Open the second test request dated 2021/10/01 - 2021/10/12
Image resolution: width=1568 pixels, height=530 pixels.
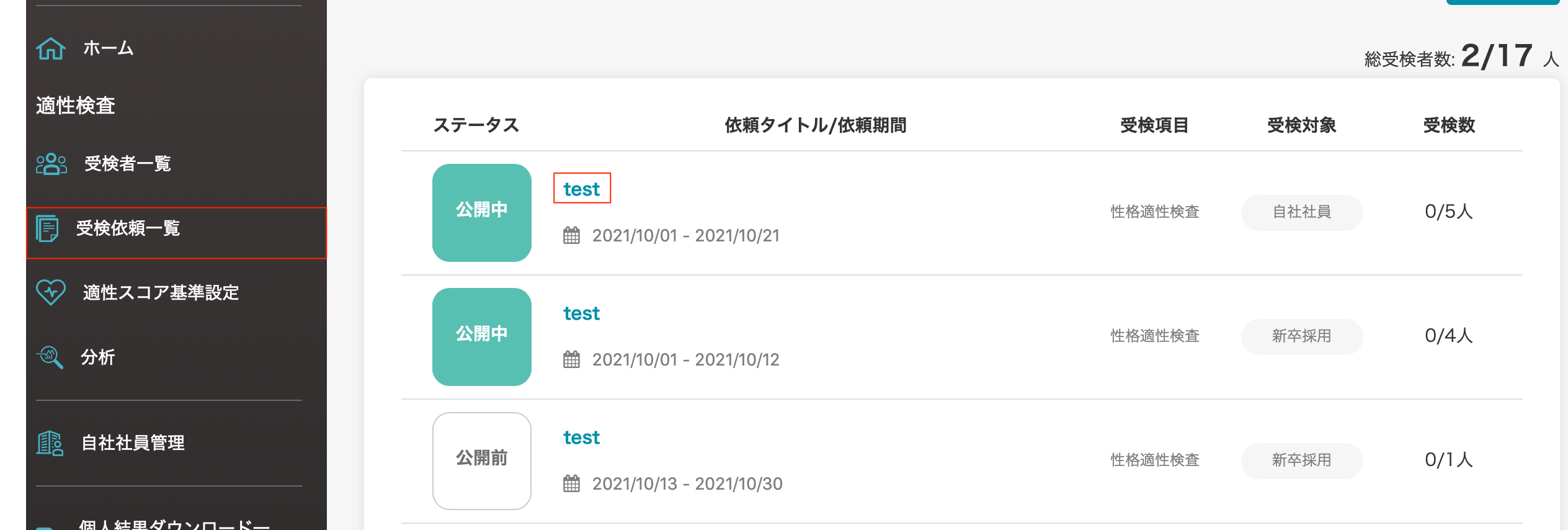(581, 313)
